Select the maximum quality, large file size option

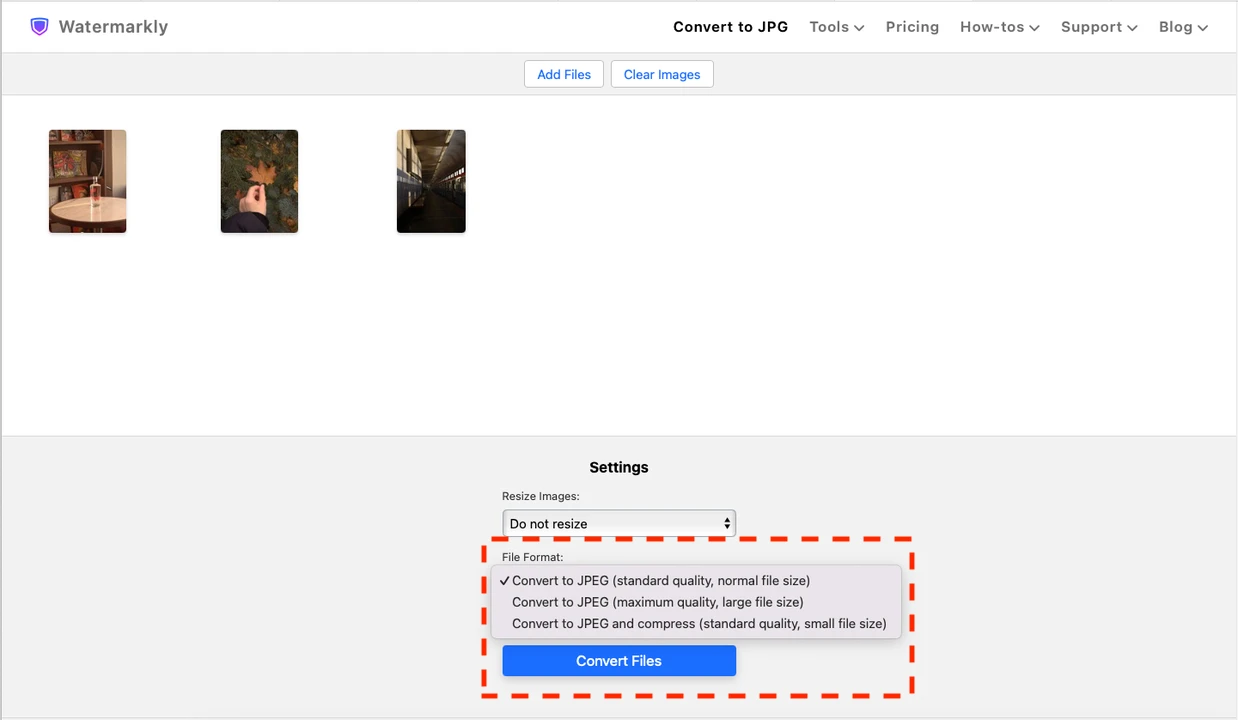coord(657,601)
